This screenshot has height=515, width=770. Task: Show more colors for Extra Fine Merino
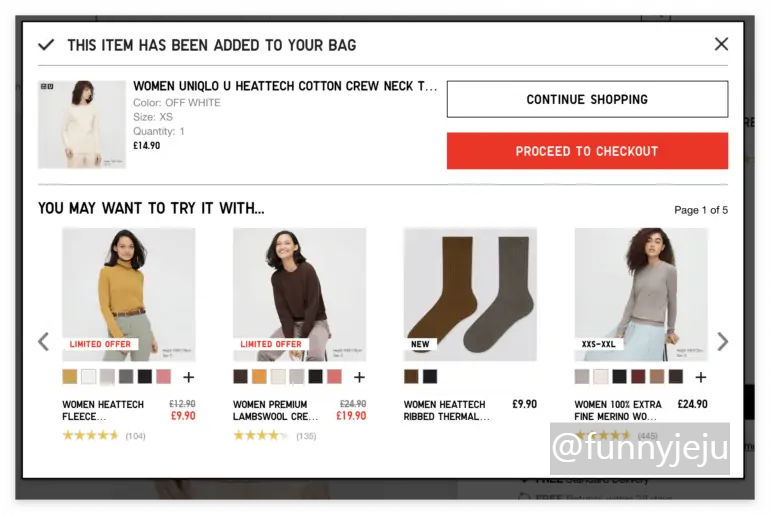[701, 377]
